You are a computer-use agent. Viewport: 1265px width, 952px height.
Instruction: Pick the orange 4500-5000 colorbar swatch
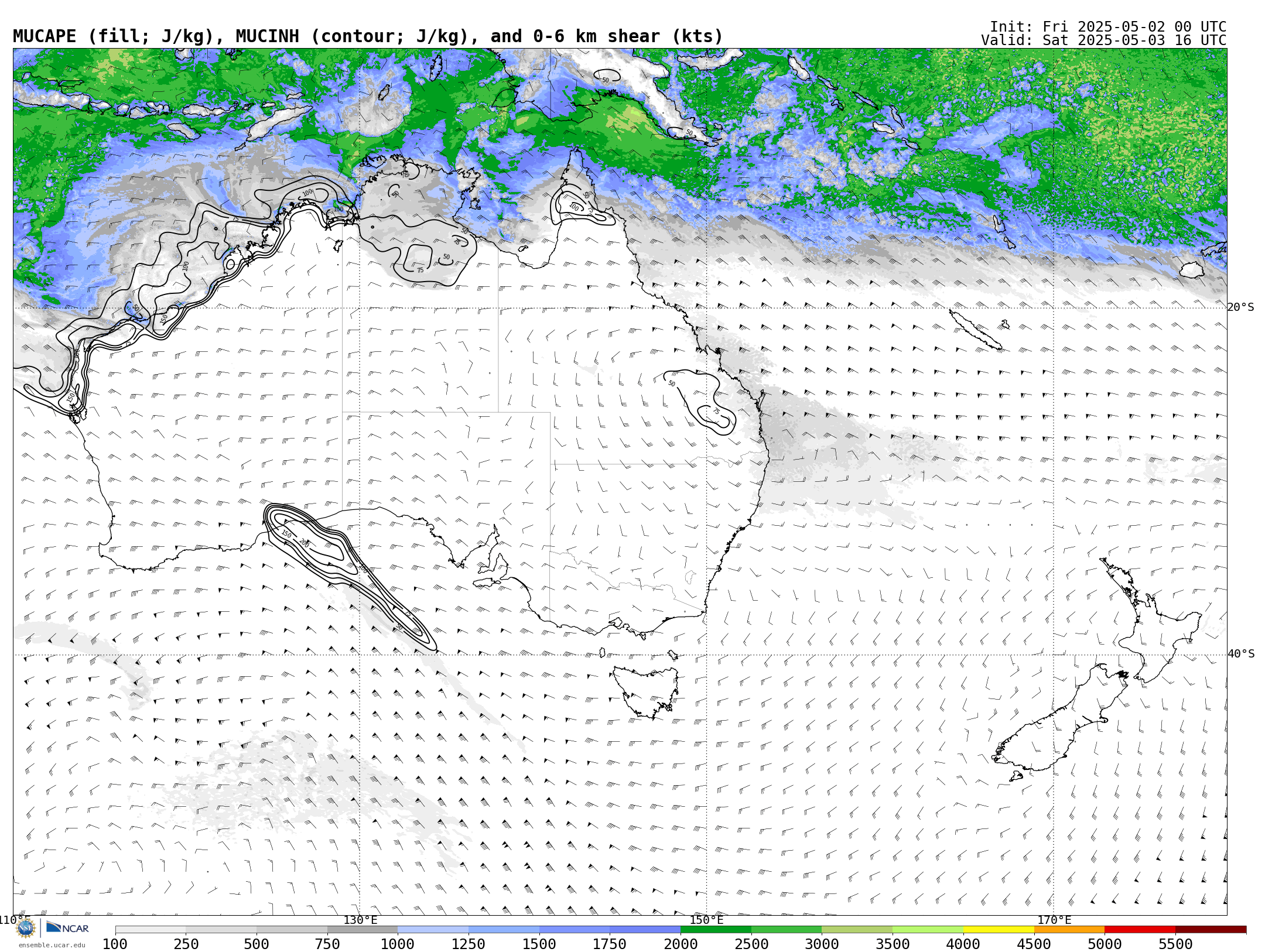[1069, 930]
